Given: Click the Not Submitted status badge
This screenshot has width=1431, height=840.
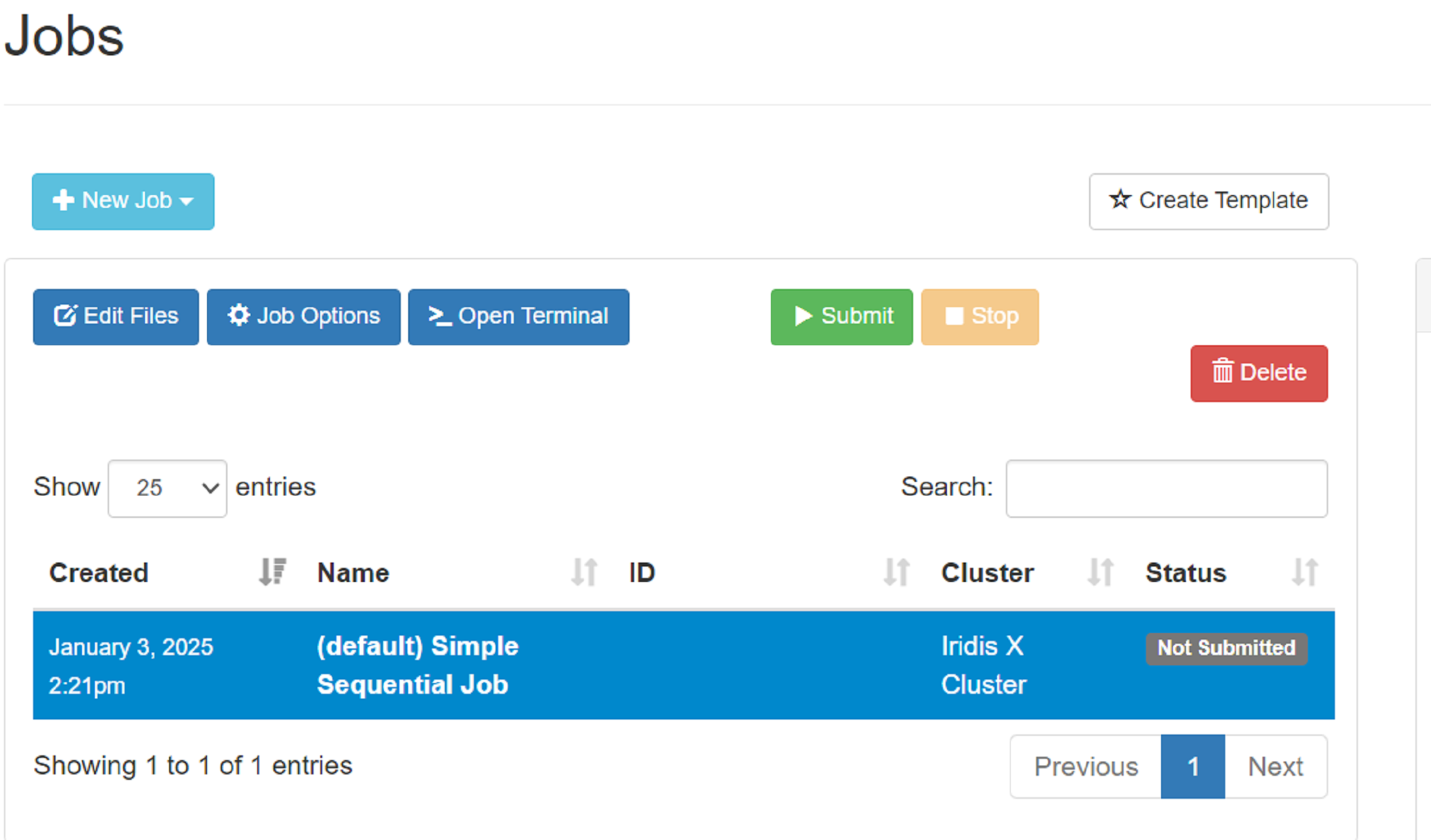Looking at the screenshot, I should coord(1226,648).
